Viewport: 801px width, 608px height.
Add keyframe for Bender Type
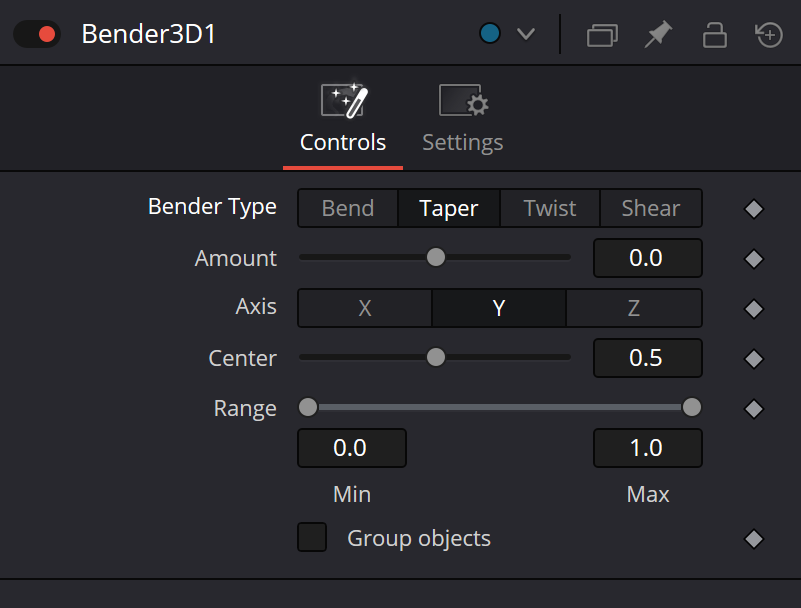pos(754,208)
